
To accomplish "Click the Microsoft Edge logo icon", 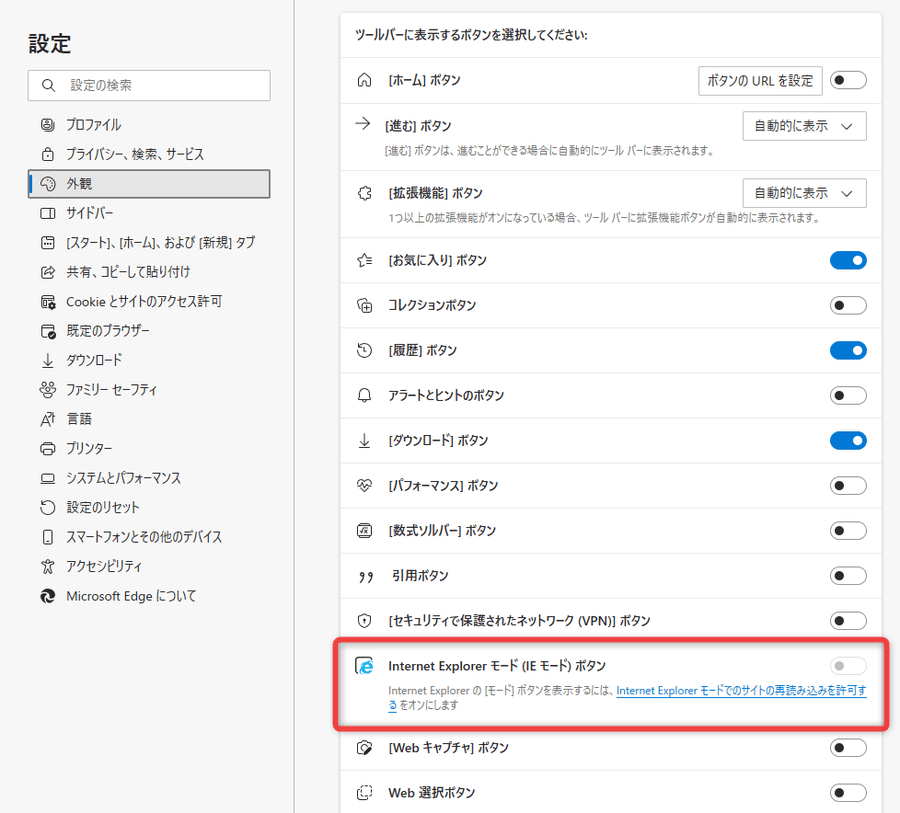I will click(48, 596).
